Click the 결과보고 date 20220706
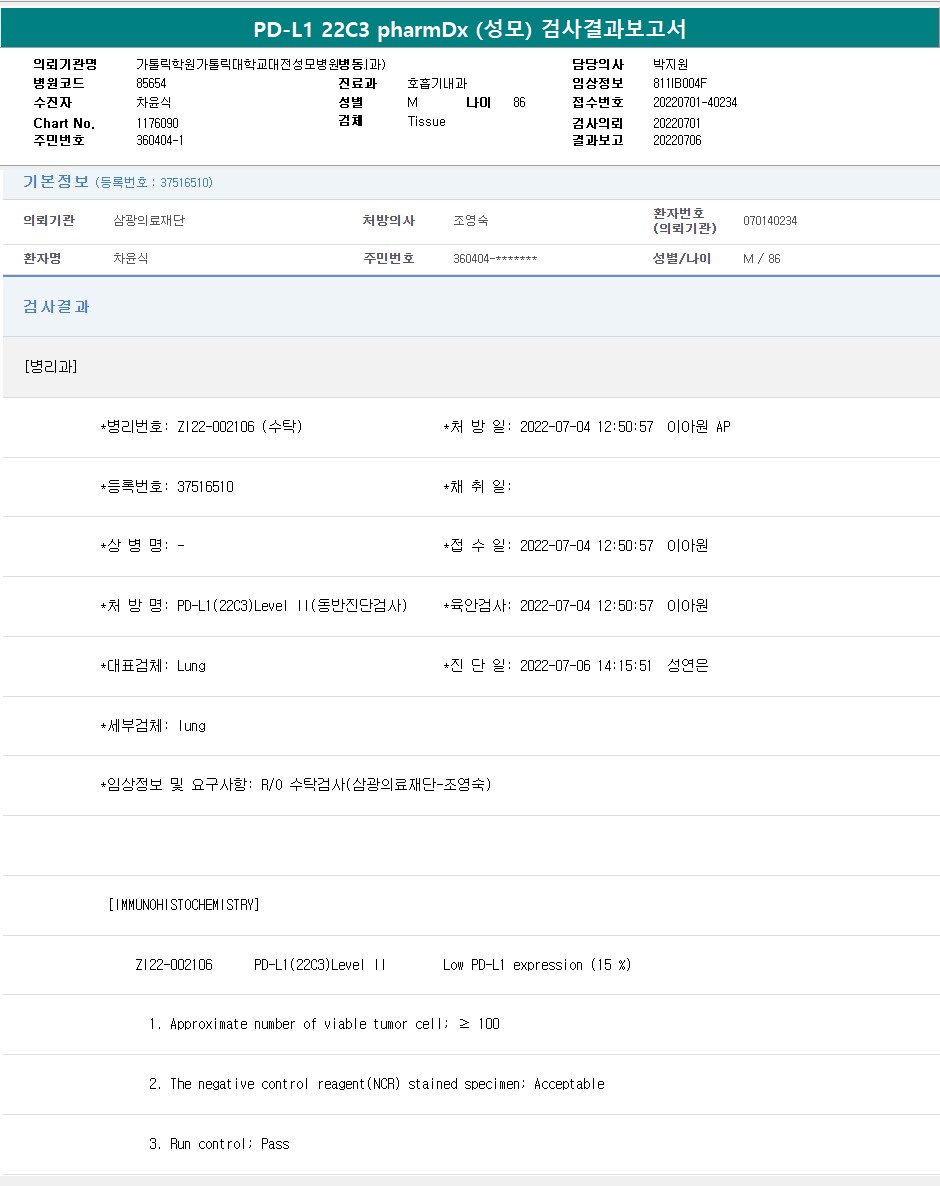This screenshot has width=940, height=1186. click(x=677, y=141)
